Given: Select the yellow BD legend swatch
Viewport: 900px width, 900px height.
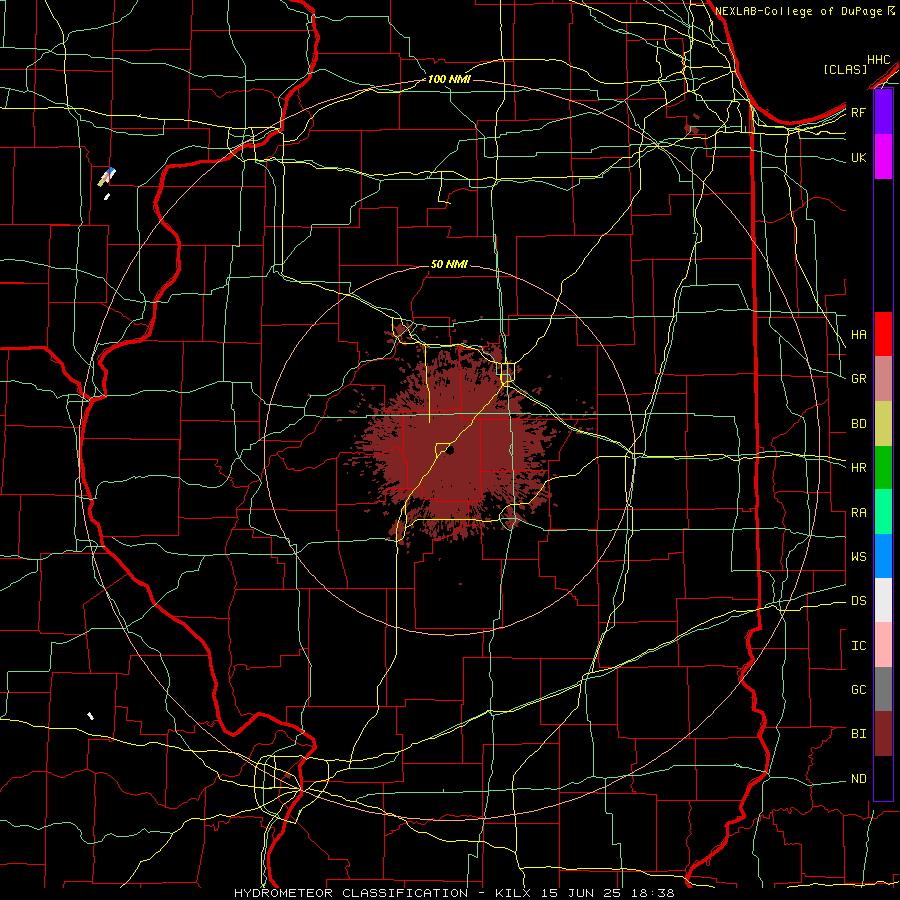Looking at the screenshot, I should tap(883, 423).
